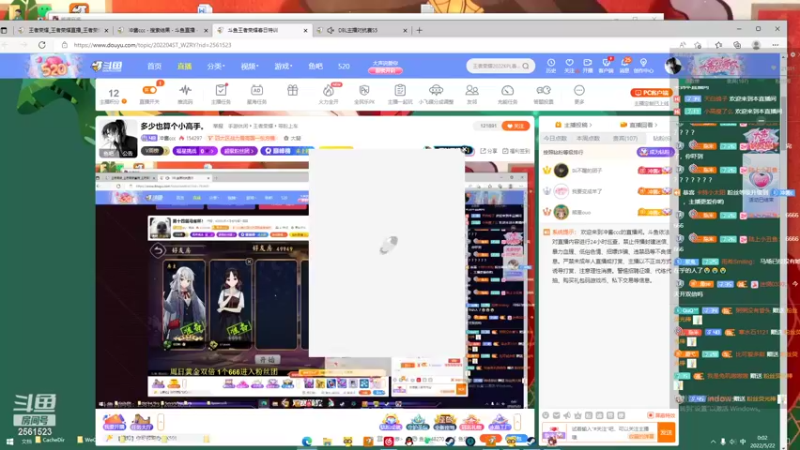Switch to 今日贡献 ranking tab
Screen dimensions: 800x450
pos(555,138)
